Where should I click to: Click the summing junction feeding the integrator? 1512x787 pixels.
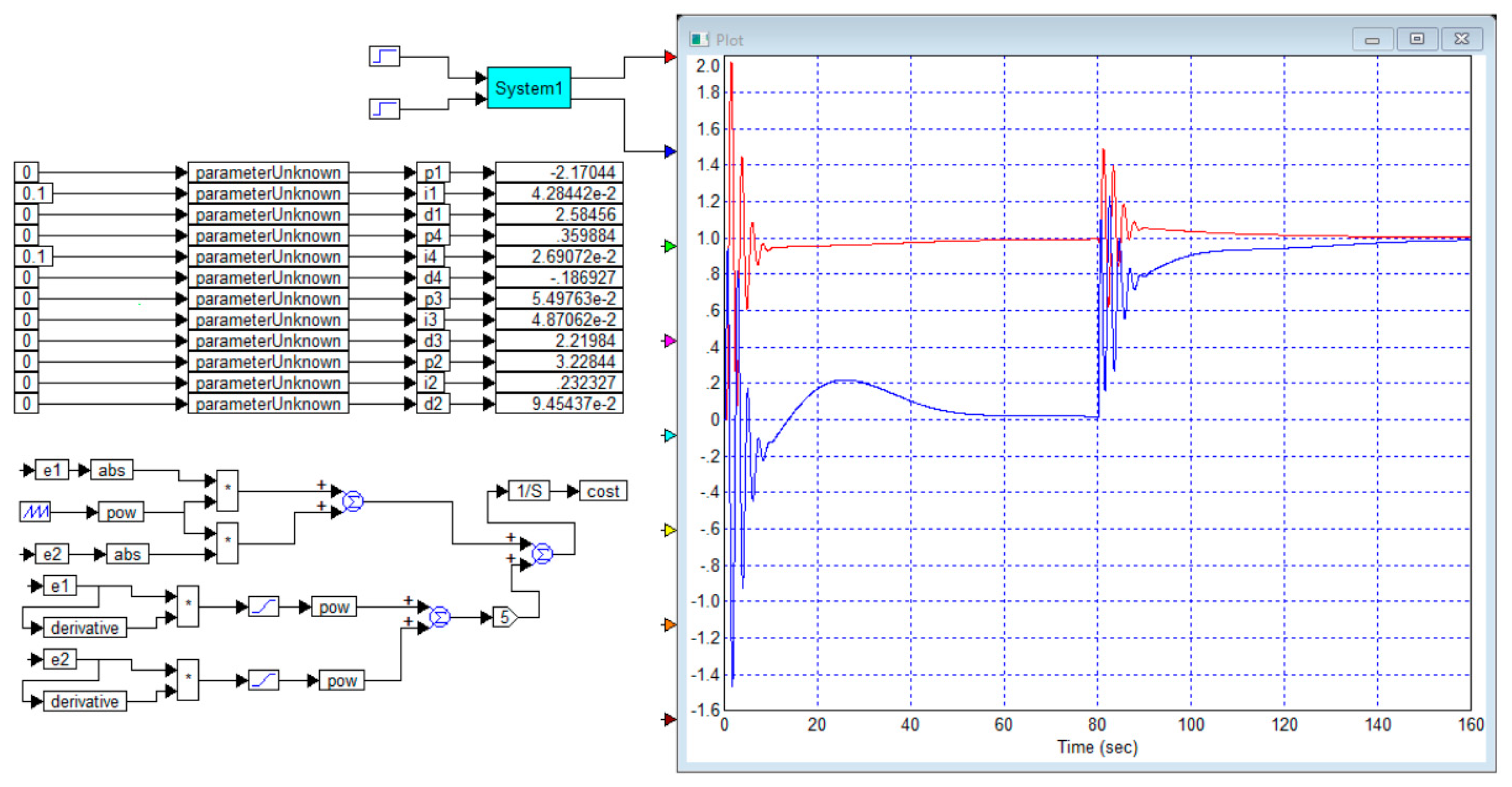(542, 553)
